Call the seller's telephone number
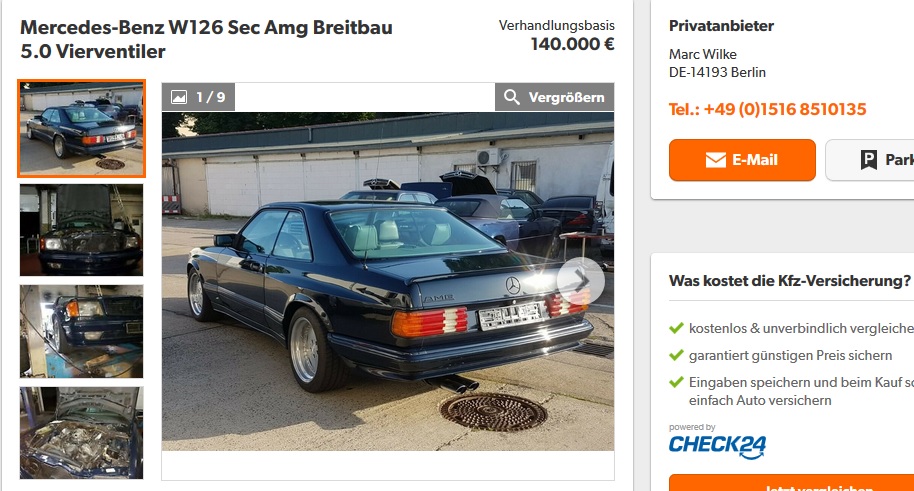 [x=767, y=109]
